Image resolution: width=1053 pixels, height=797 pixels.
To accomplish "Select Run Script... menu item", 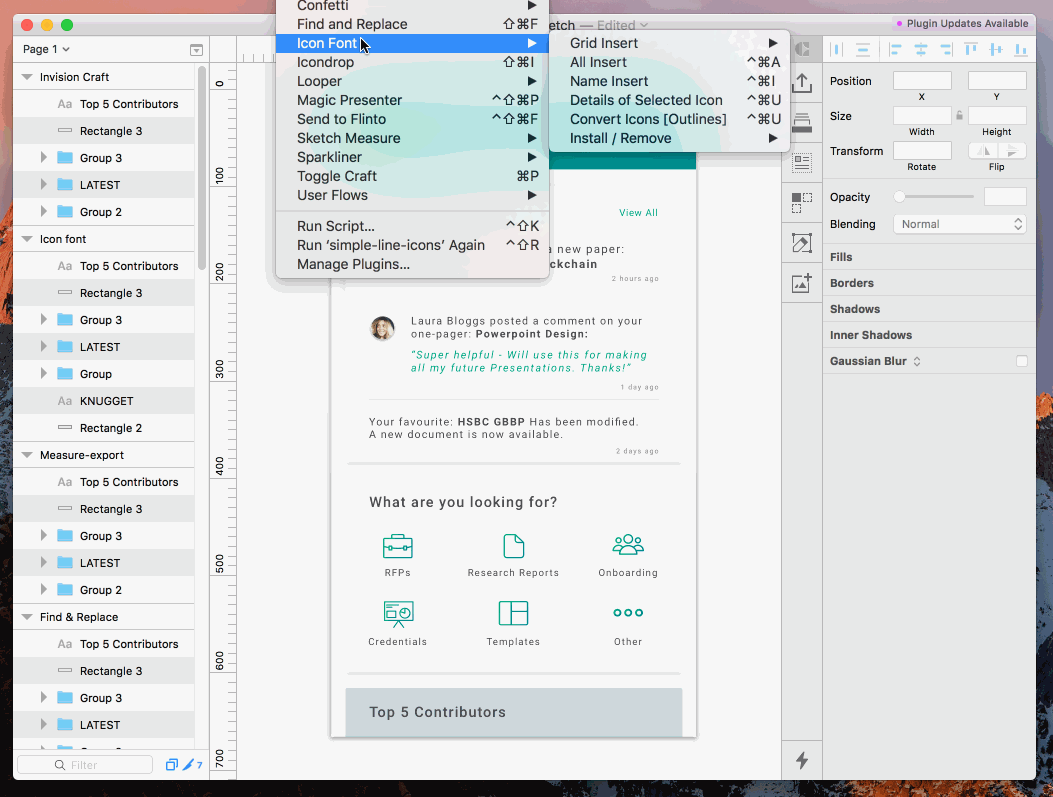I will pyautogui.click(x=412, y=226).
